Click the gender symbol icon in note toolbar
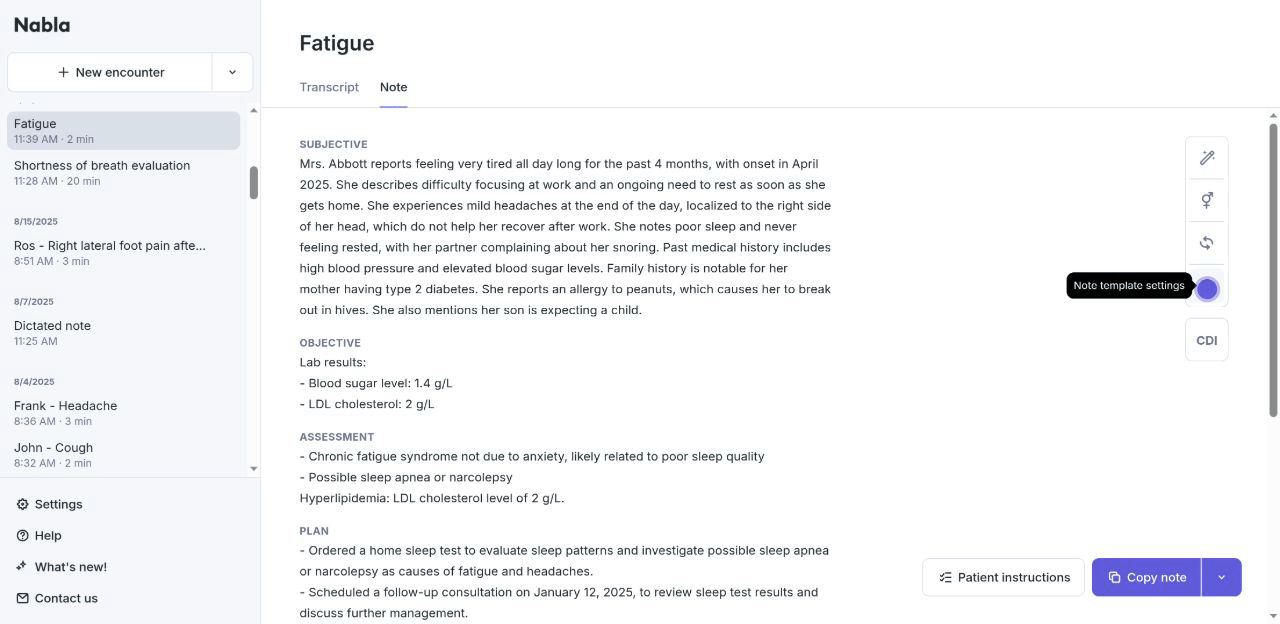The width and height of the screenshot is (1280, 624). click(x=1207, y=201)
